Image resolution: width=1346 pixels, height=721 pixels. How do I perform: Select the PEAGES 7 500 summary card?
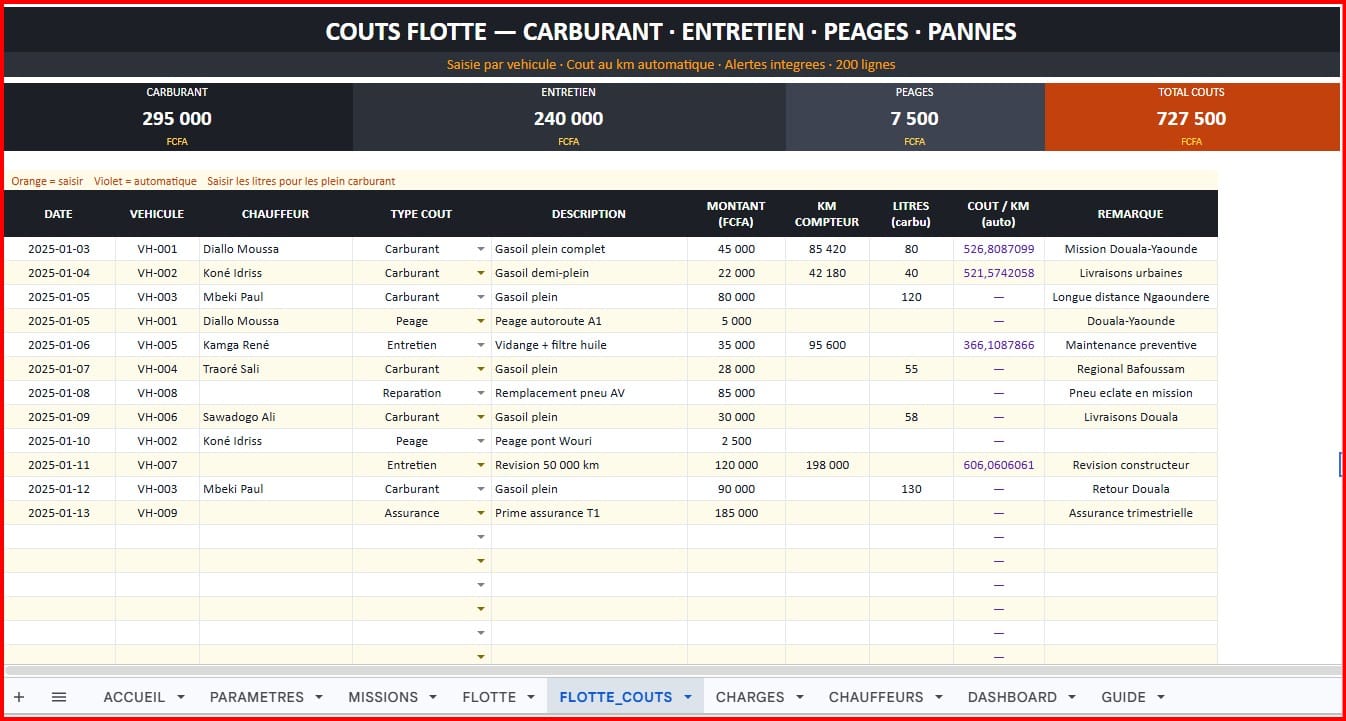click(915, 117)
